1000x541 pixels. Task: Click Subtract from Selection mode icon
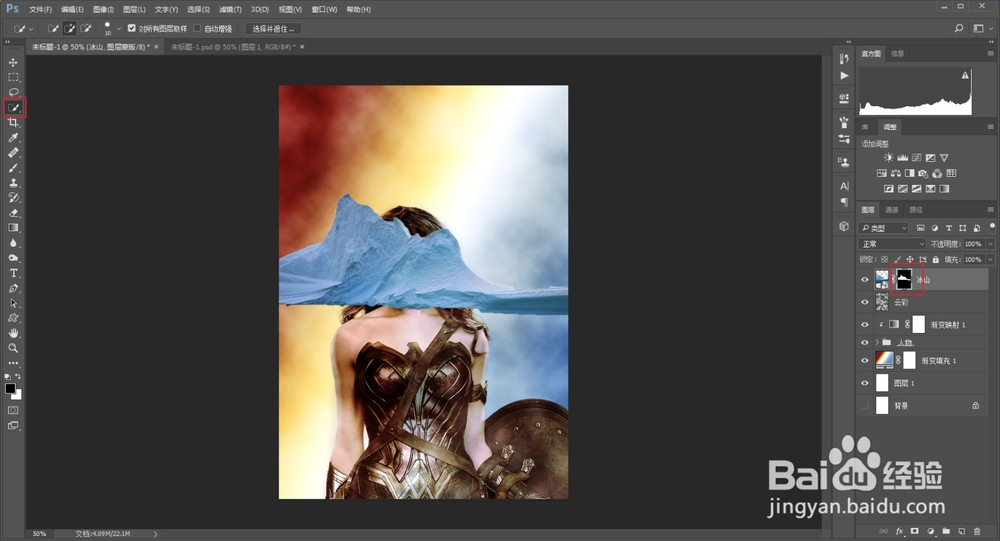click(x=85, y=29)
